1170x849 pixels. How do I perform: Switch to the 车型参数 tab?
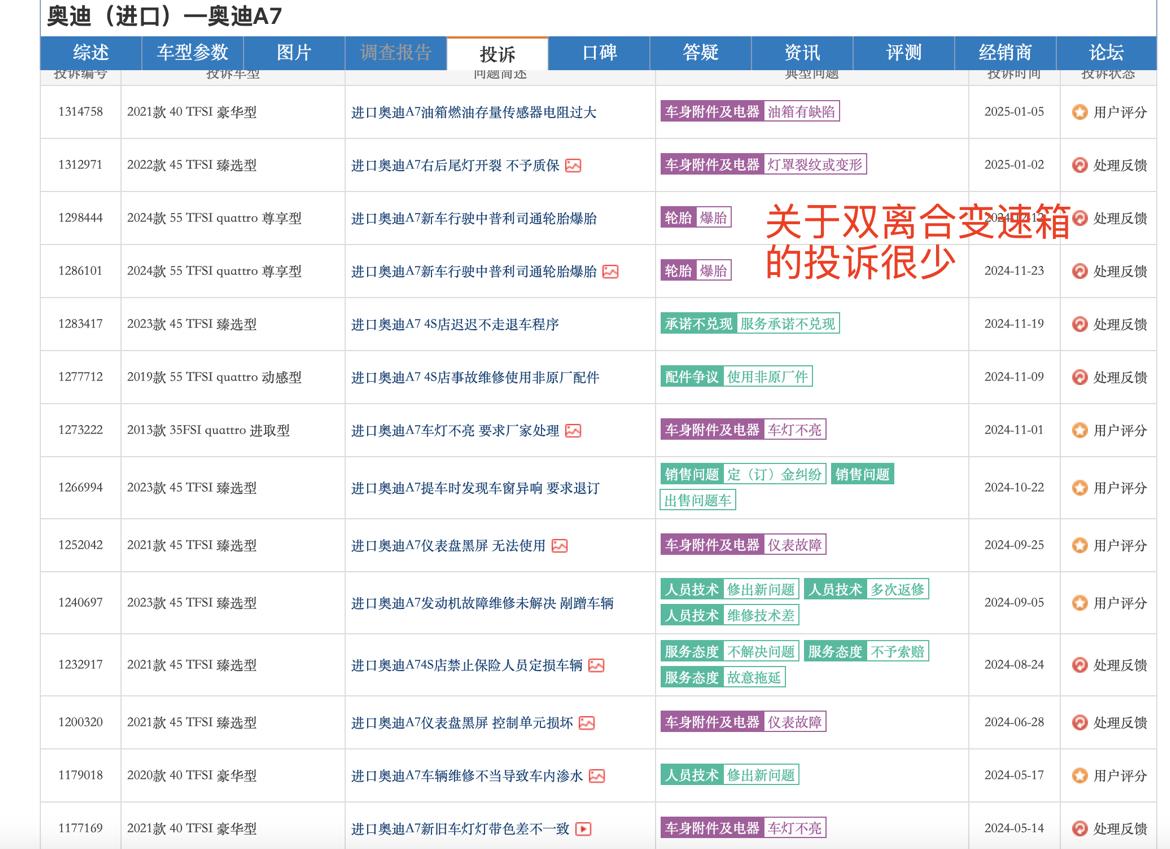192,53
